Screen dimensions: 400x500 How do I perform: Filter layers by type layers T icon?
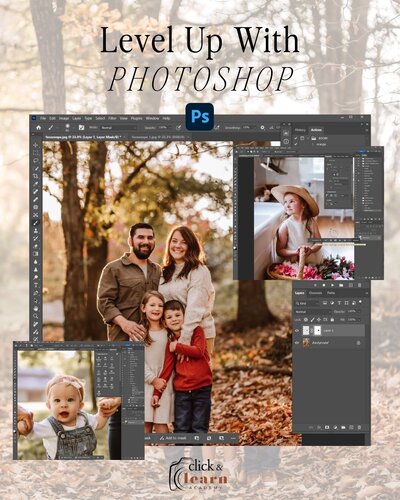339,303
